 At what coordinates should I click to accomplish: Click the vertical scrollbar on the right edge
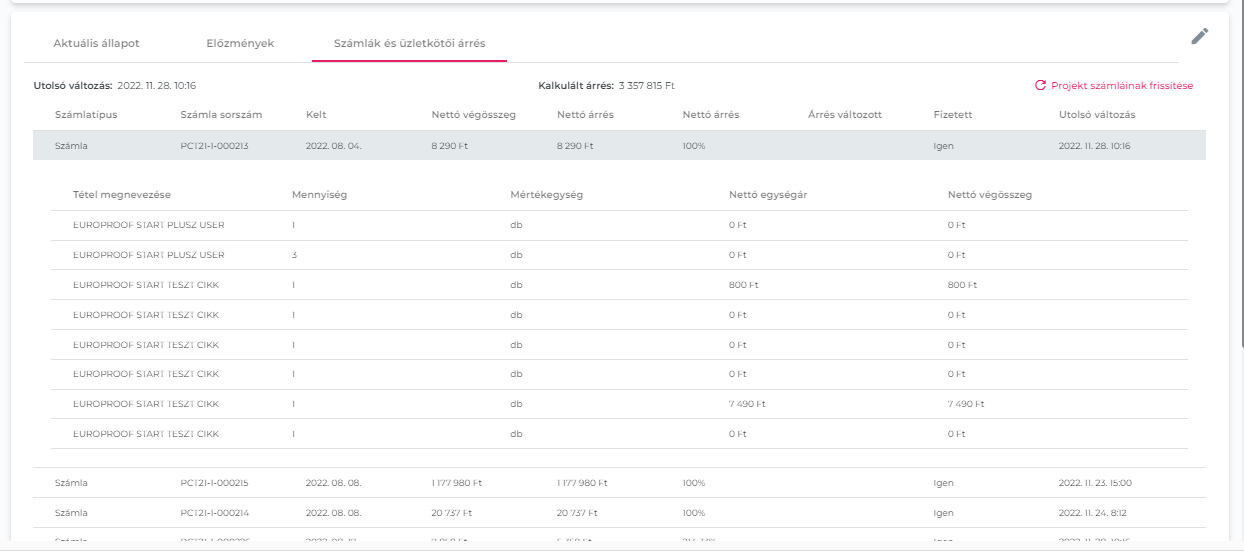(1240, 200)
